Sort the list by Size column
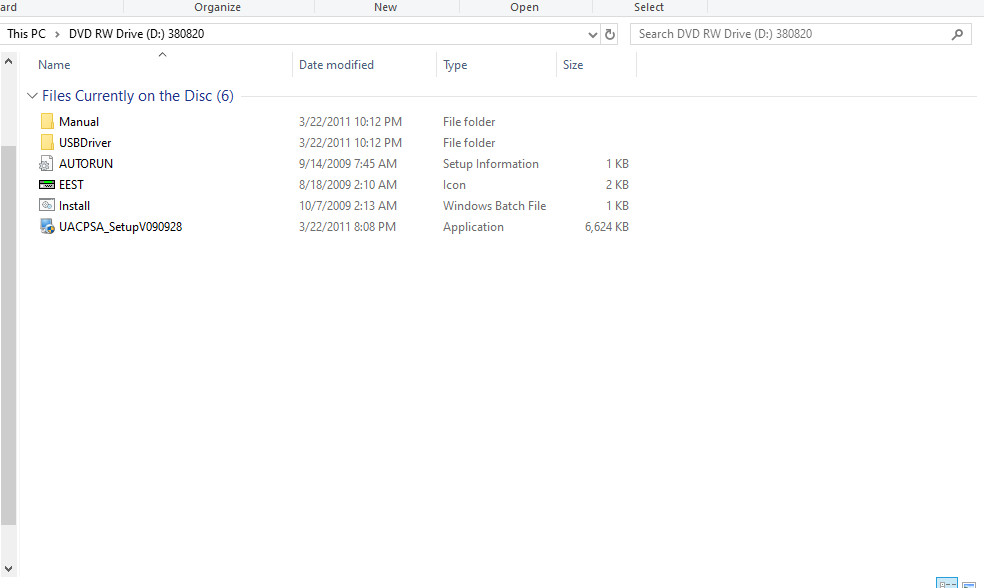Screen dimensions: 984x588 click(x=573, y=65)
